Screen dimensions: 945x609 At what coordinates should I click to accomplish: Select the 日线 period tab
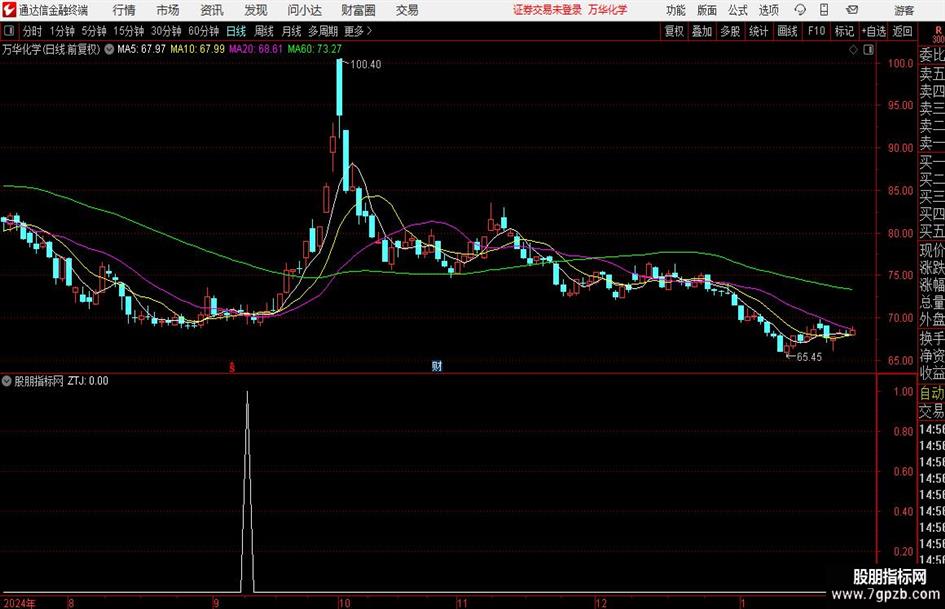tap(236, 31)
